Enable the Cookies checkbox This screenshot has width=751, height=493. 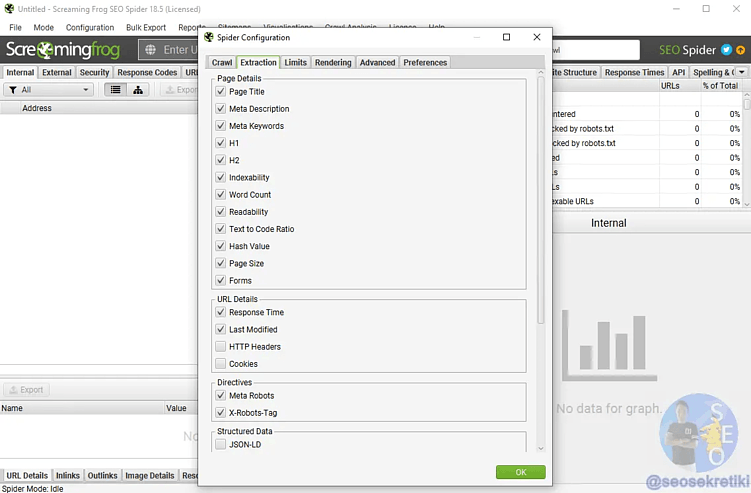click(x=220, y=364)
